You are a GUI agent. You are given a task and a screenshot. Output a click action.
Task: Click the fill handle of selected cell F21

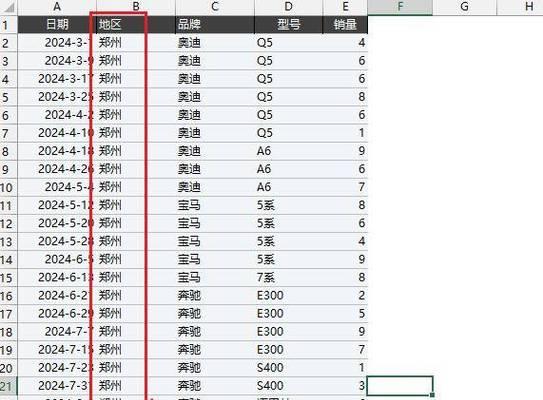432,395
